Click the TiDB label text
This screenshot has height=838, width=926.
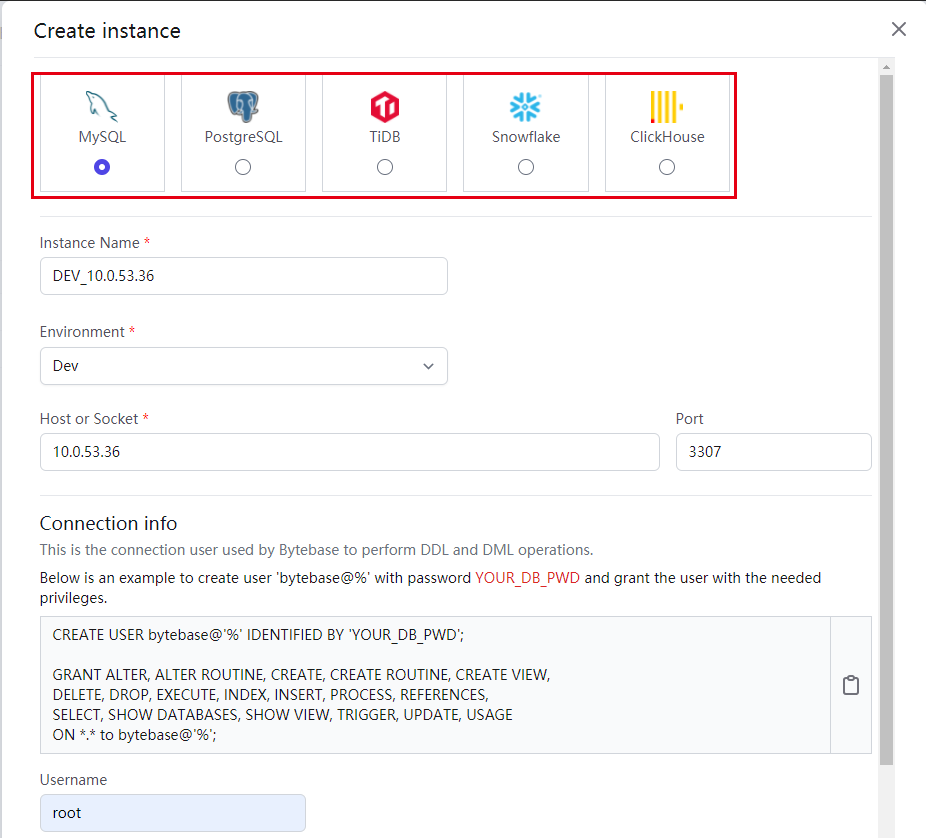point(384,137)
